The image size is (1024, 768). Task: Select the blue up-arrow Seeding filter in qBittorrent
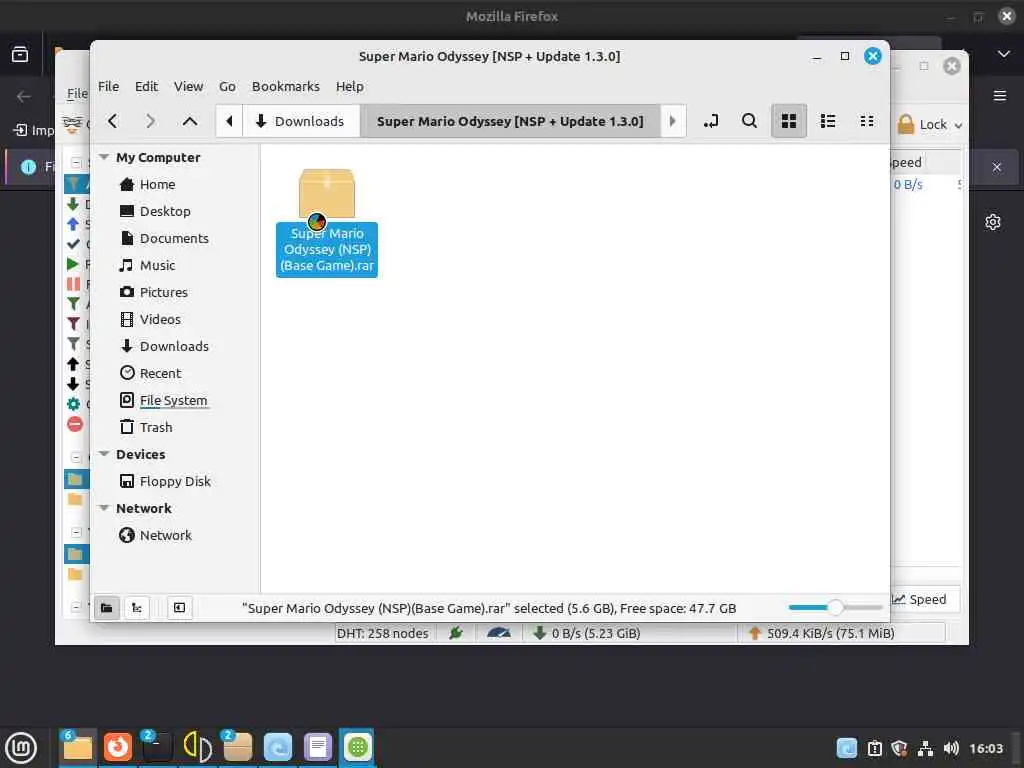pyautogui.click(x=73, y=224)
